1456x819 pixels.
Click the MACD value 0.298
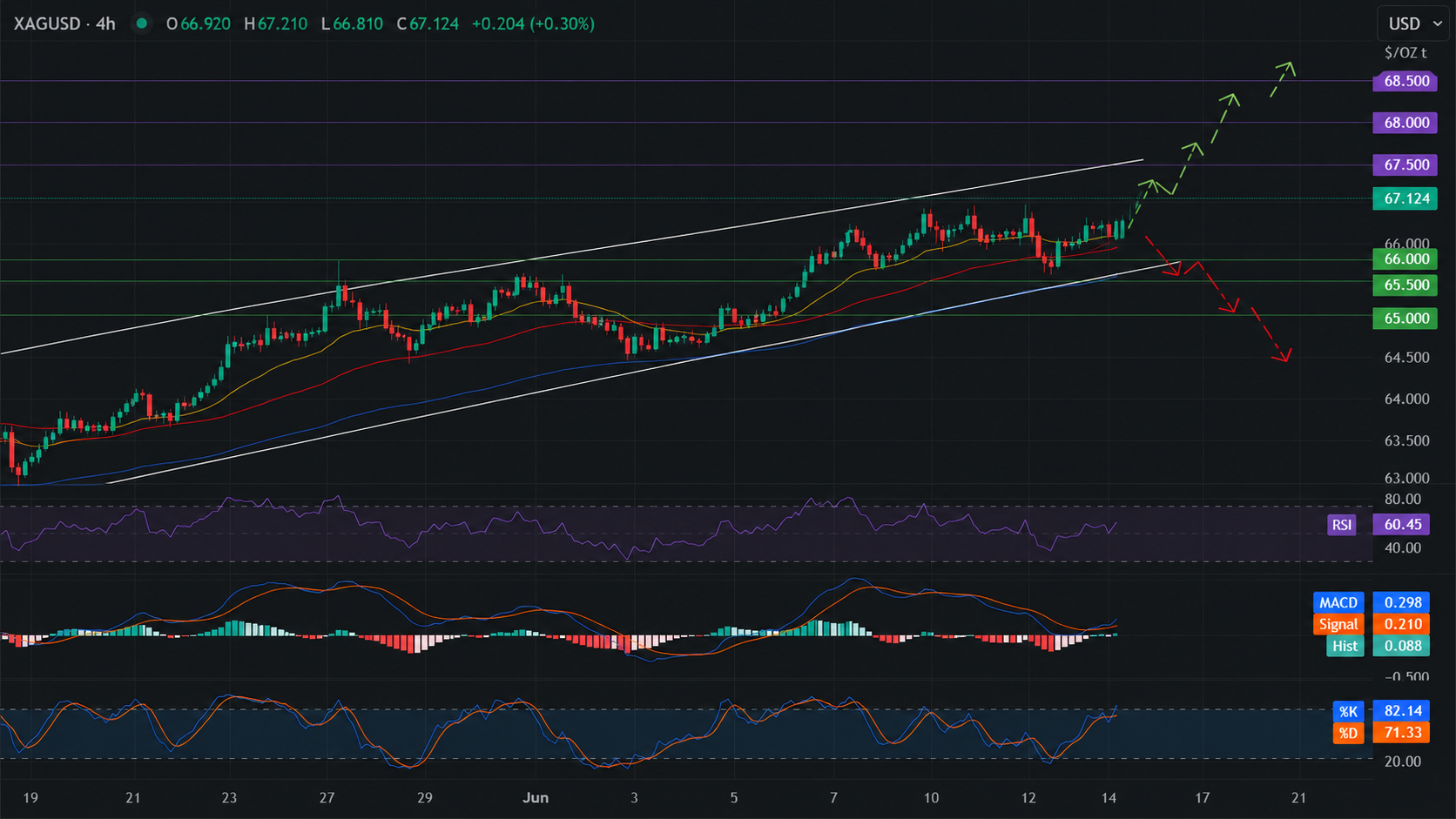[1403, 602]
